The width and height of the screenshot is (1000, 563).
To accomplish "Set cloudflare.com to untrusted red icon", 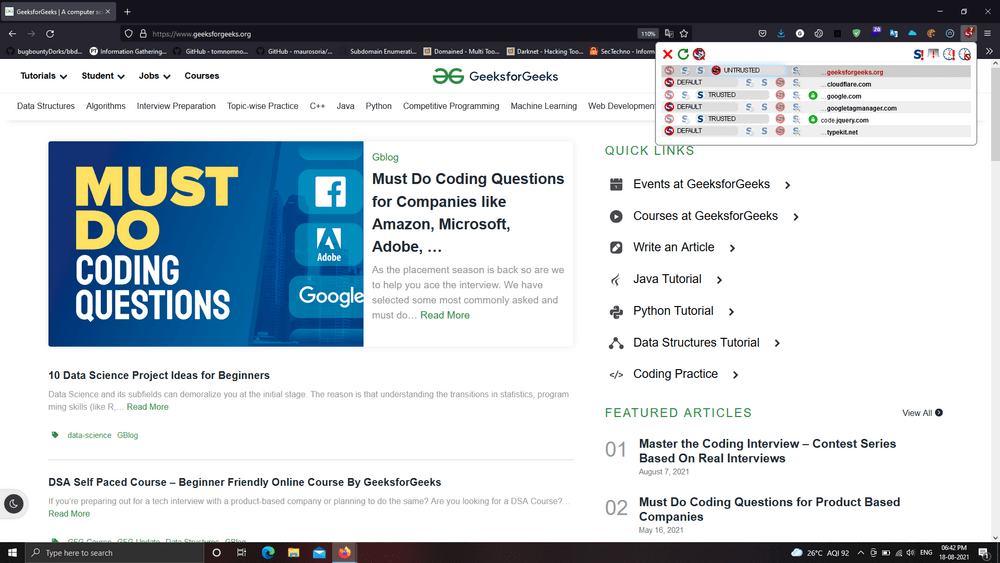I will (780, 82).
